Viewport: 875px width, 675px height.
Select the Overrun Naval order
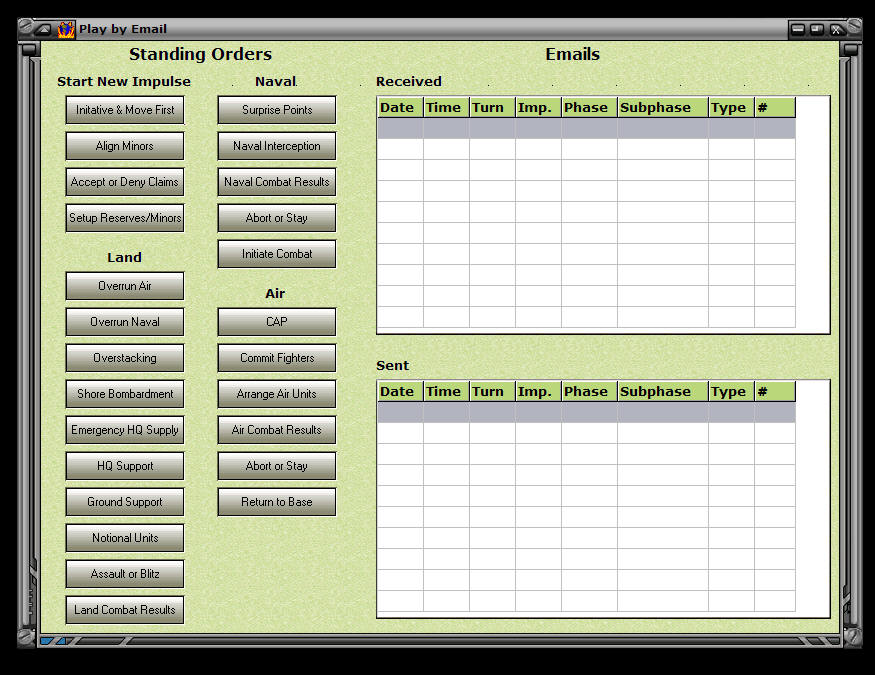pos(125,322)
